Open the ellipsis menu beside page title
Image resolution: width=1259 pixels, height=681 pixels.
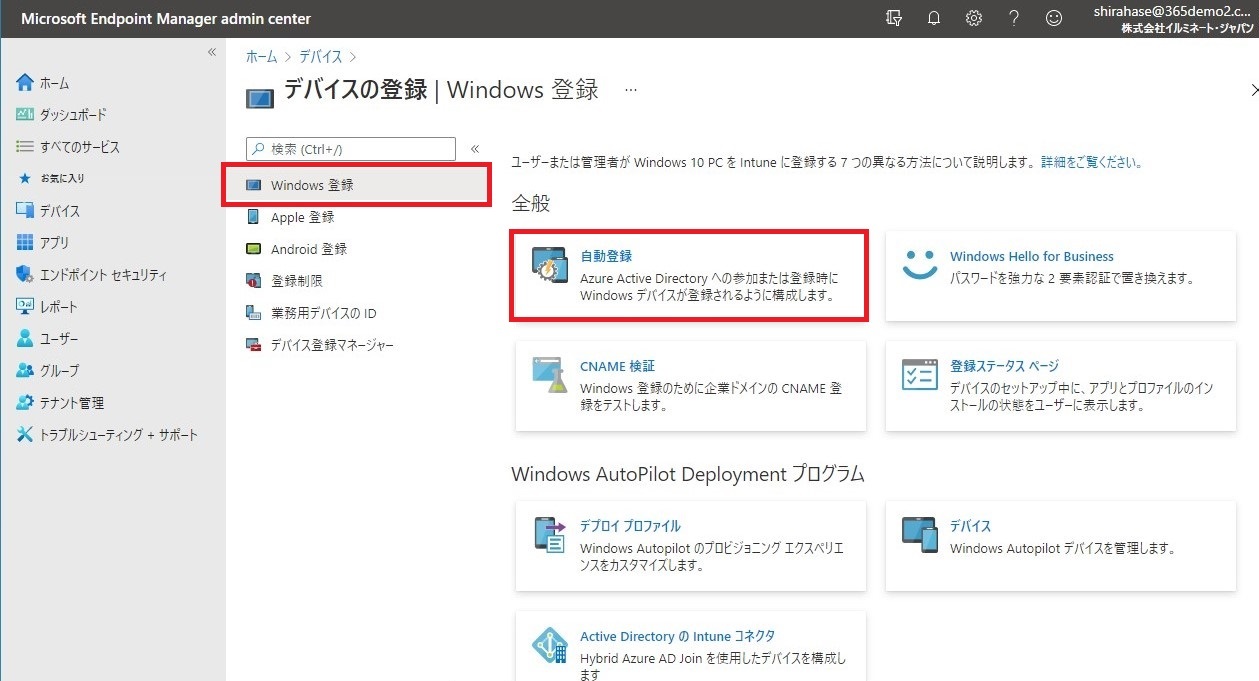(x=631, y=90)
